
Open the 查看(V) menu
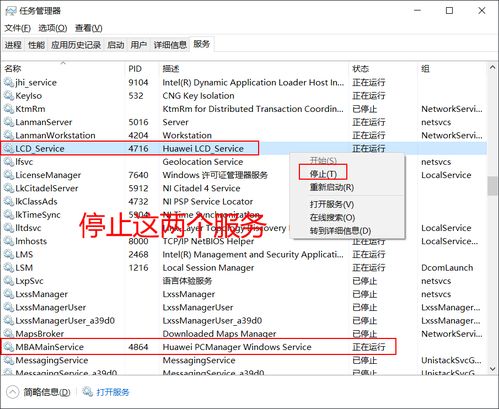click(89, 28)
